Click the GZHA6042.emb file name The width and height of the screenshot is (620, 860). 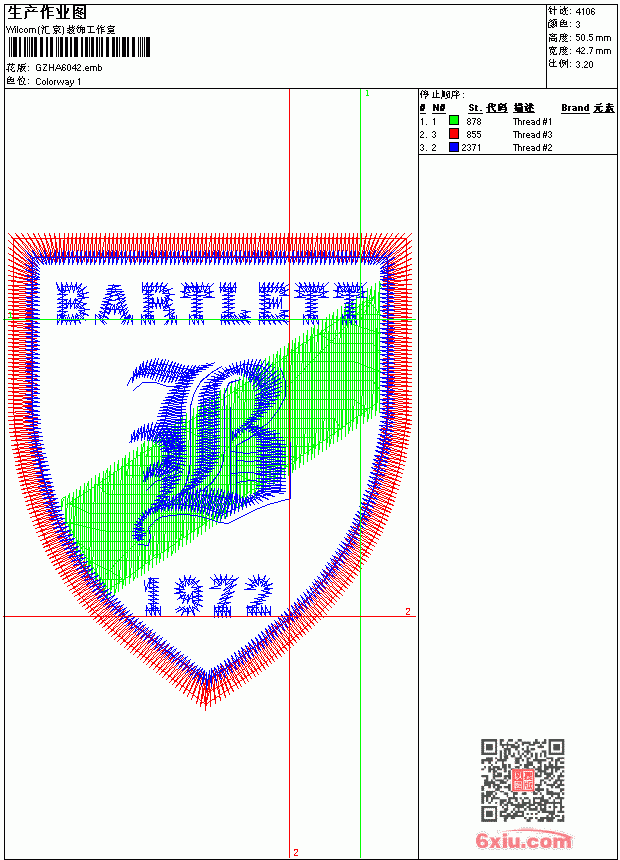click(69, 68)
